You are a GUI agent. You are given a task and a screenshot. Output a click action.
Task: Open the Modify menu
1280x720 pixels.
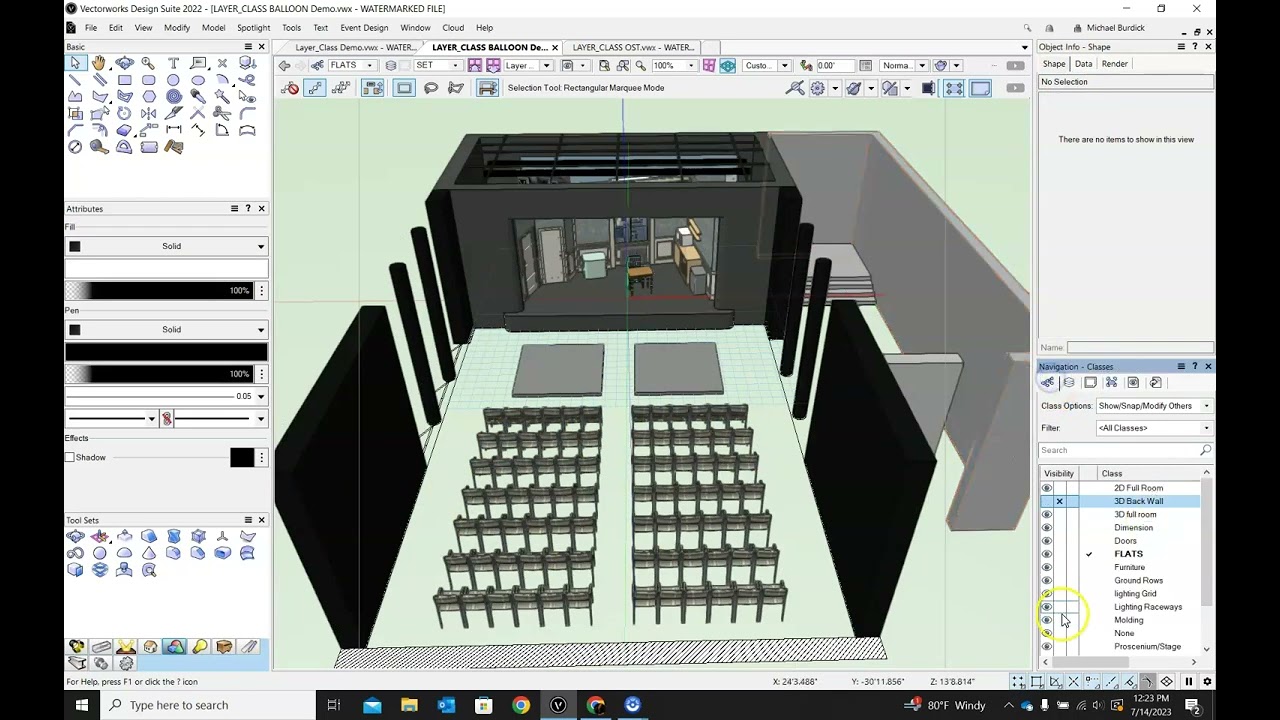point(176,28)
